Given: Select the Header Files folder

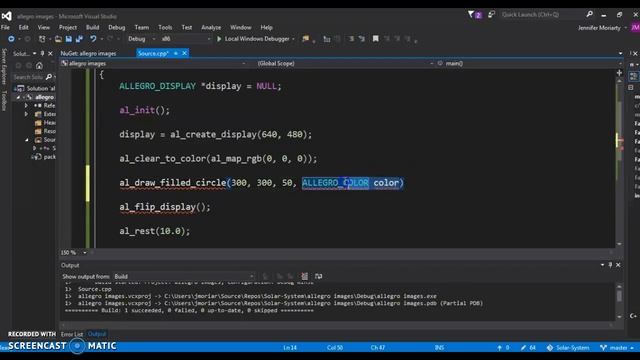Looking at the screenshot, I should pos(45,122).
